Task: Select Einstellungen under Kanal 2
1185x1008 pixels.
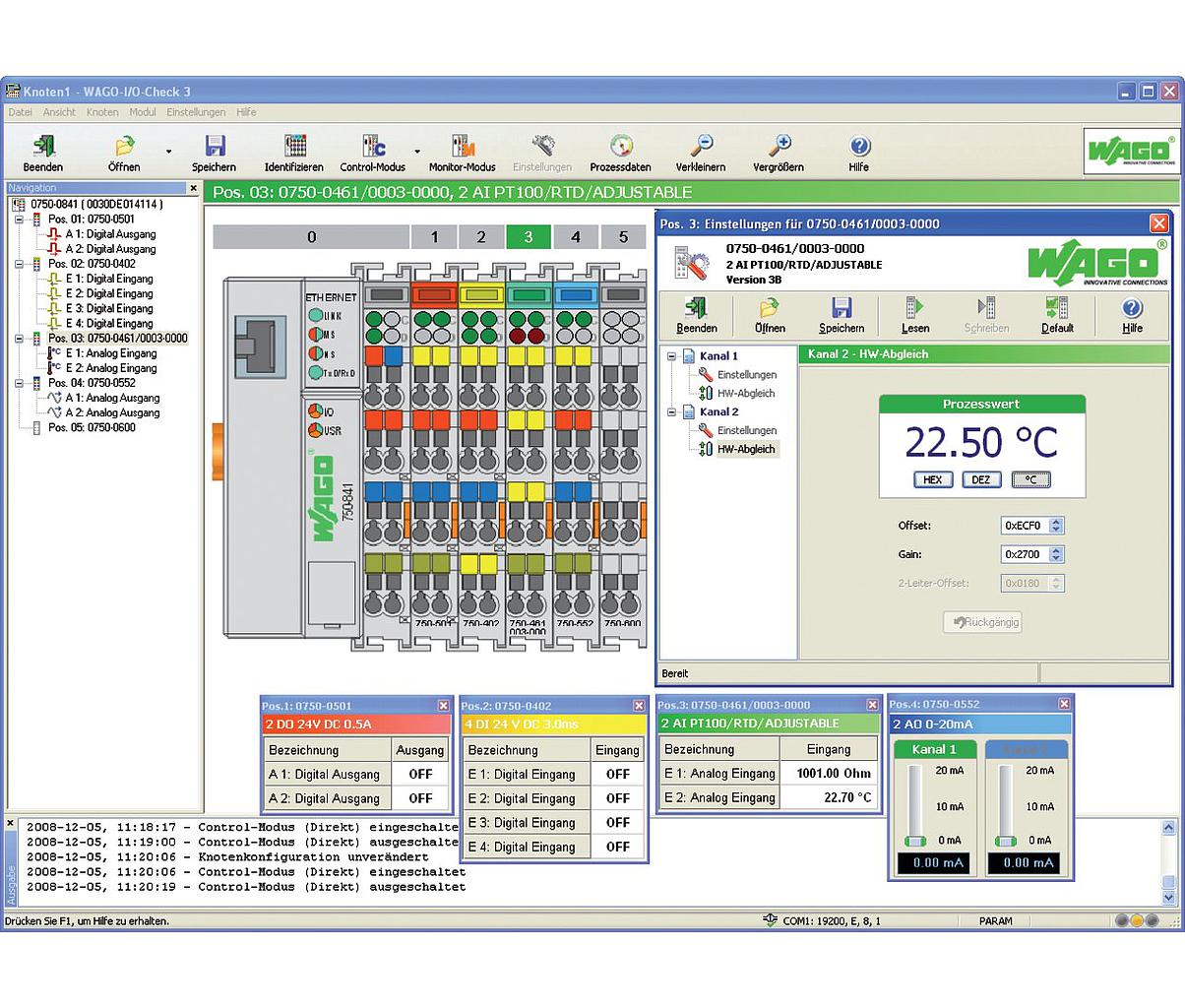Action: coord(747,431)
